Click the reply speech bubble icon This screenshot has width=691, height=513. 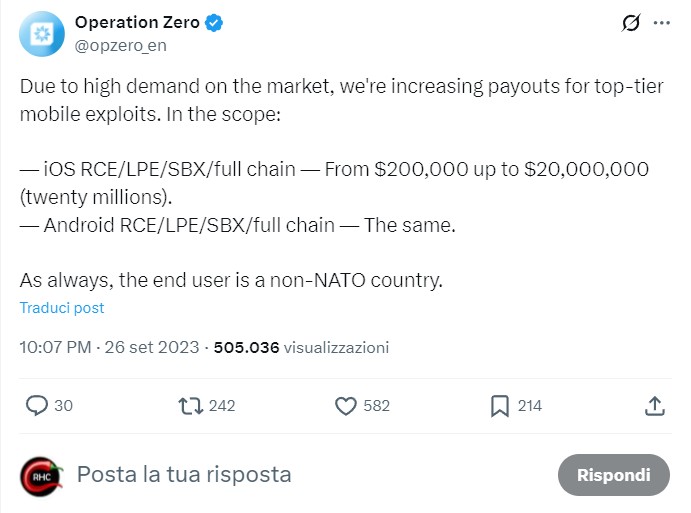click(x=37, y=405)
